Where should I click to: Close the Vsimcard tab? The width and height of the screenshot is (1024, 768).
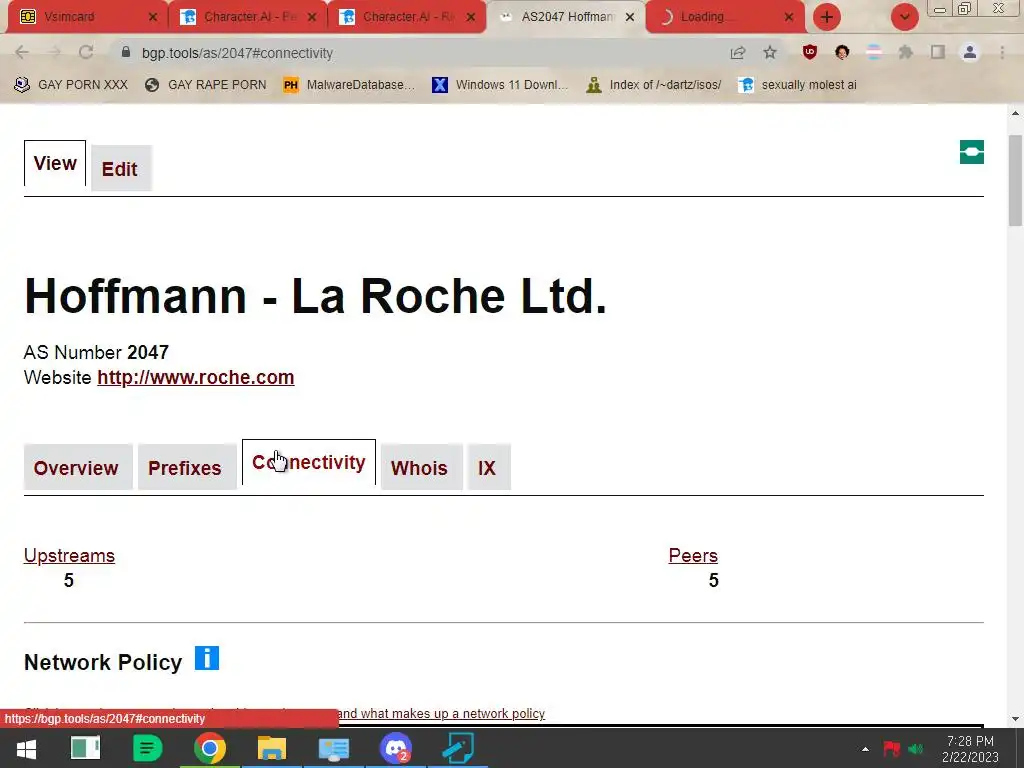pyautogui.click(x=153, y=17)
